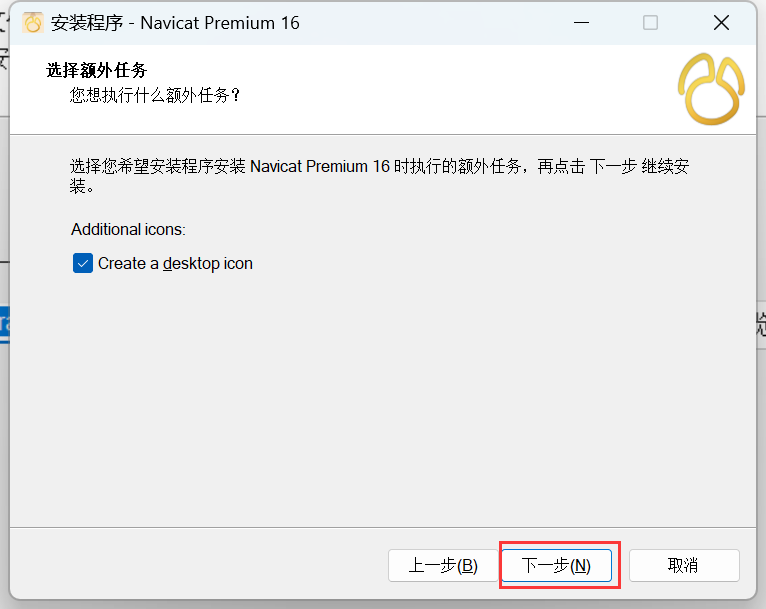Continue with the 下一步(N) button
766x609 pixels.
(x=556, y=566)
